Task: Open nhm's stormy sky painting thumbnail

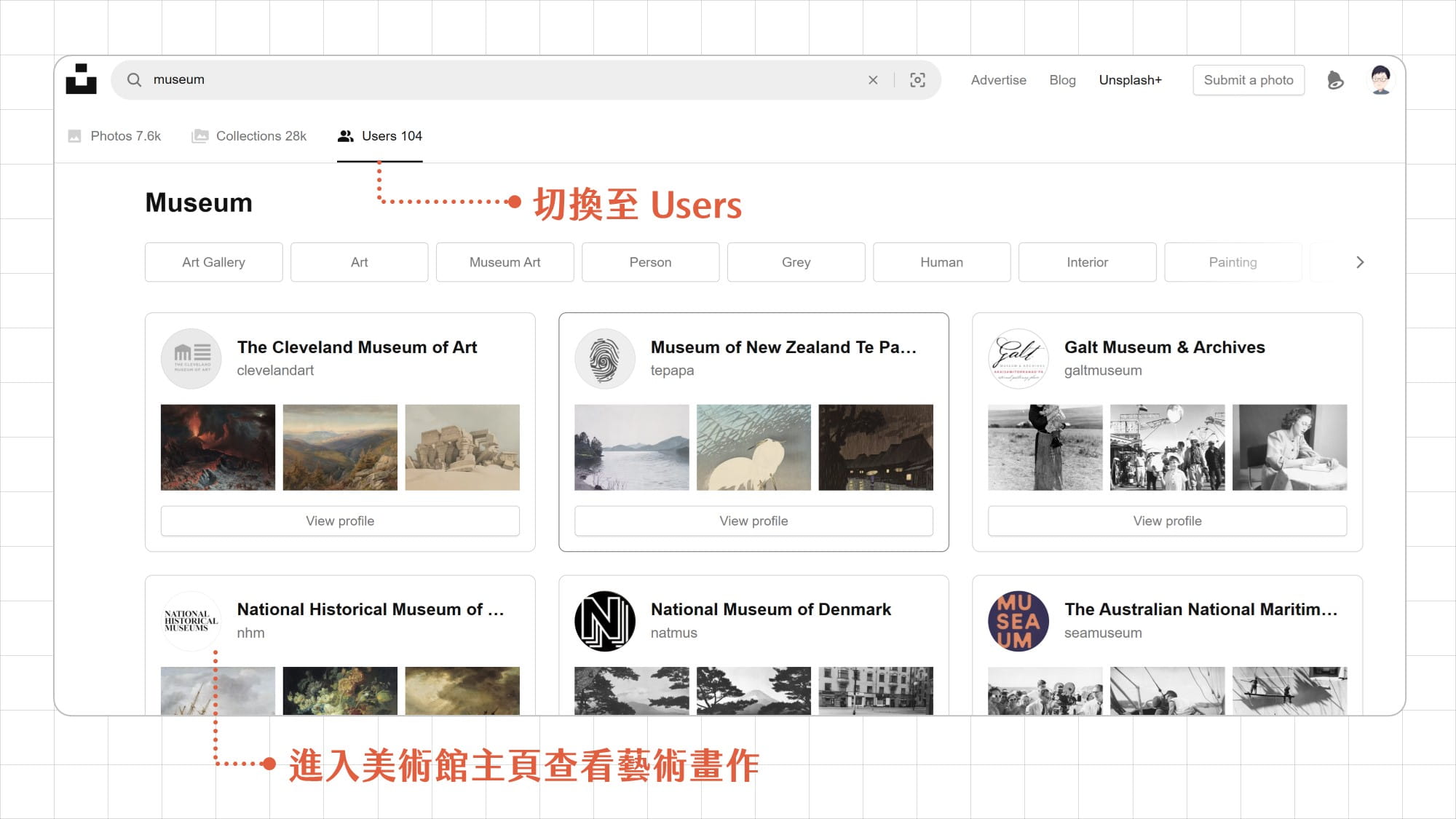Action: [x=462, y=690]
